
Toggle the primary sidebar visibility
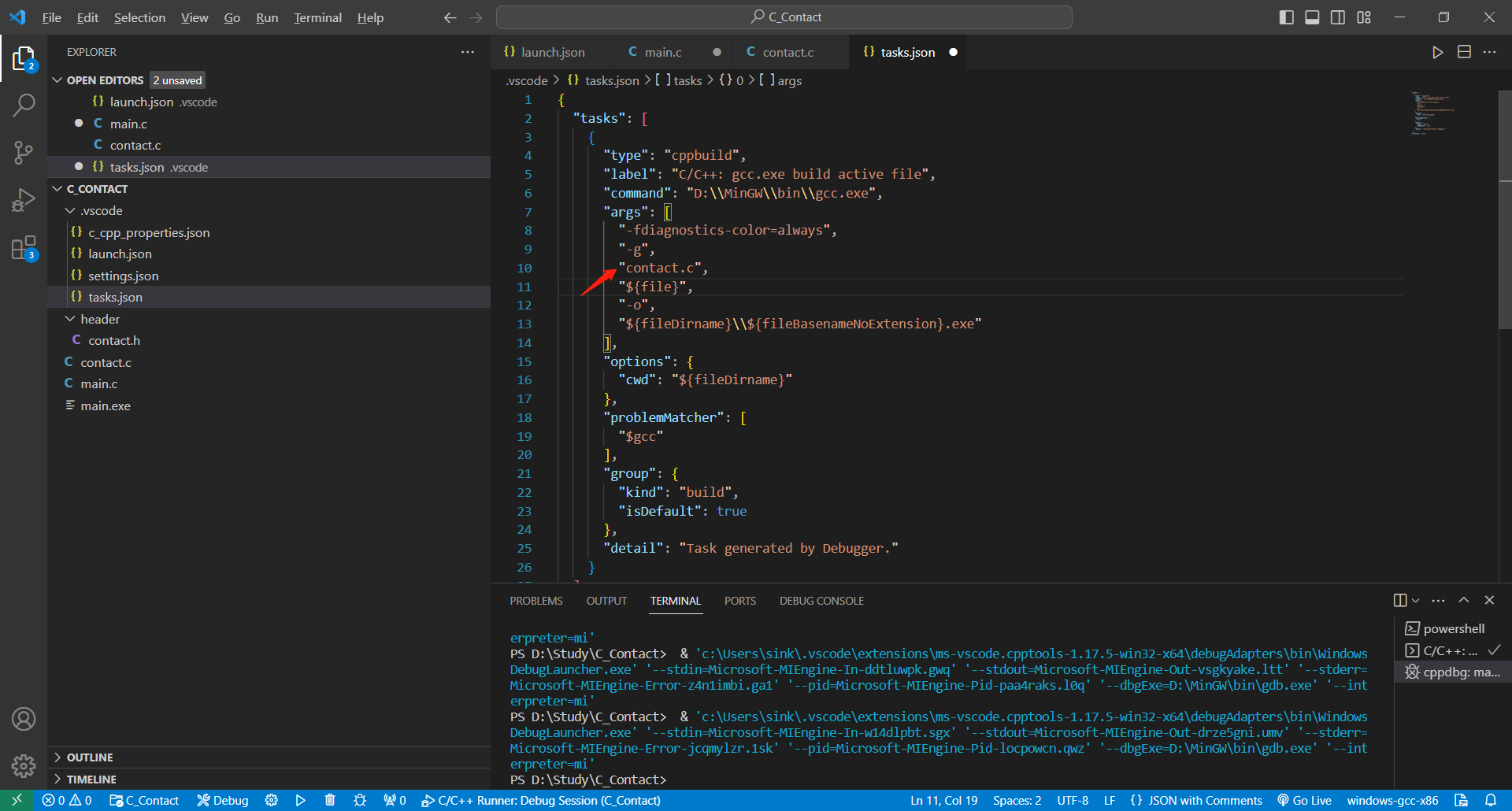[1286, 17]
